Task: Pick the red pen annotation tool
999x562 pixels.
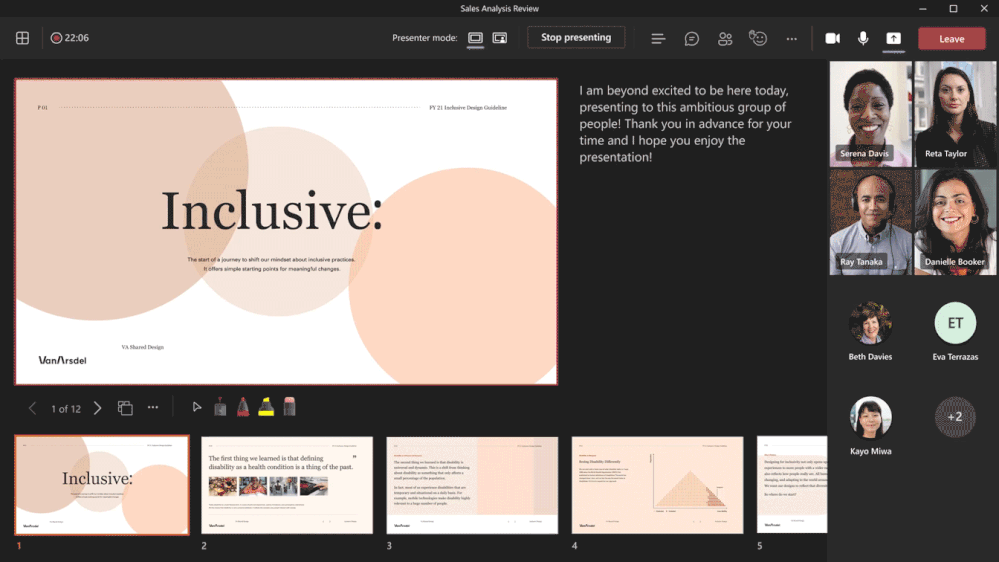Action: click(243, 407)
